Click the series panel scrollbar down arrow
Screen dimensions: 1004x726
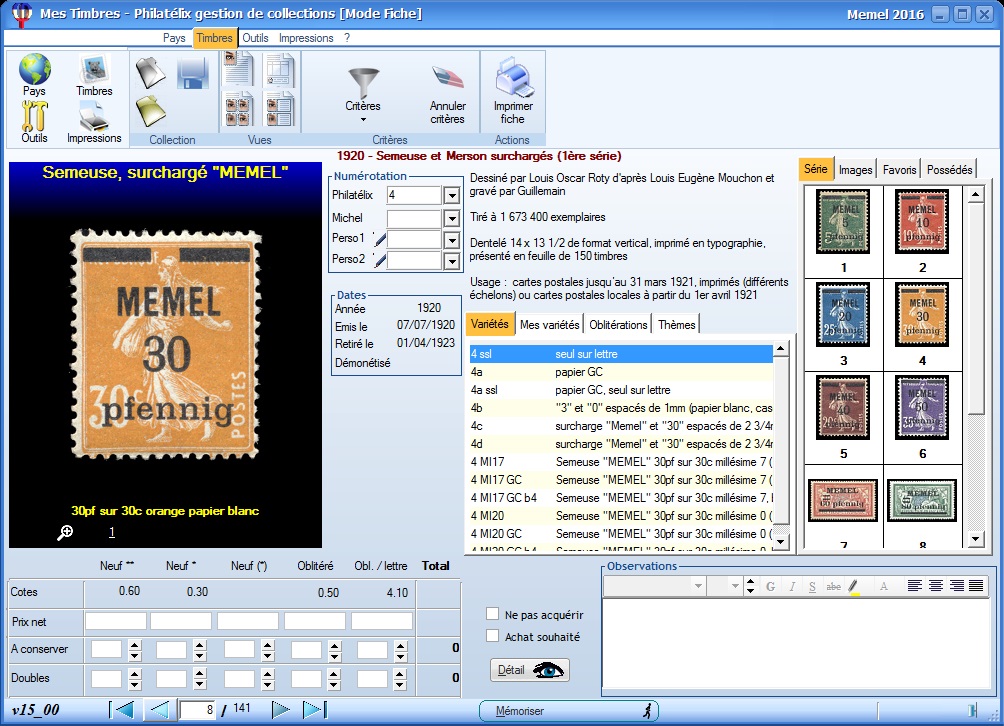[975, 539]
